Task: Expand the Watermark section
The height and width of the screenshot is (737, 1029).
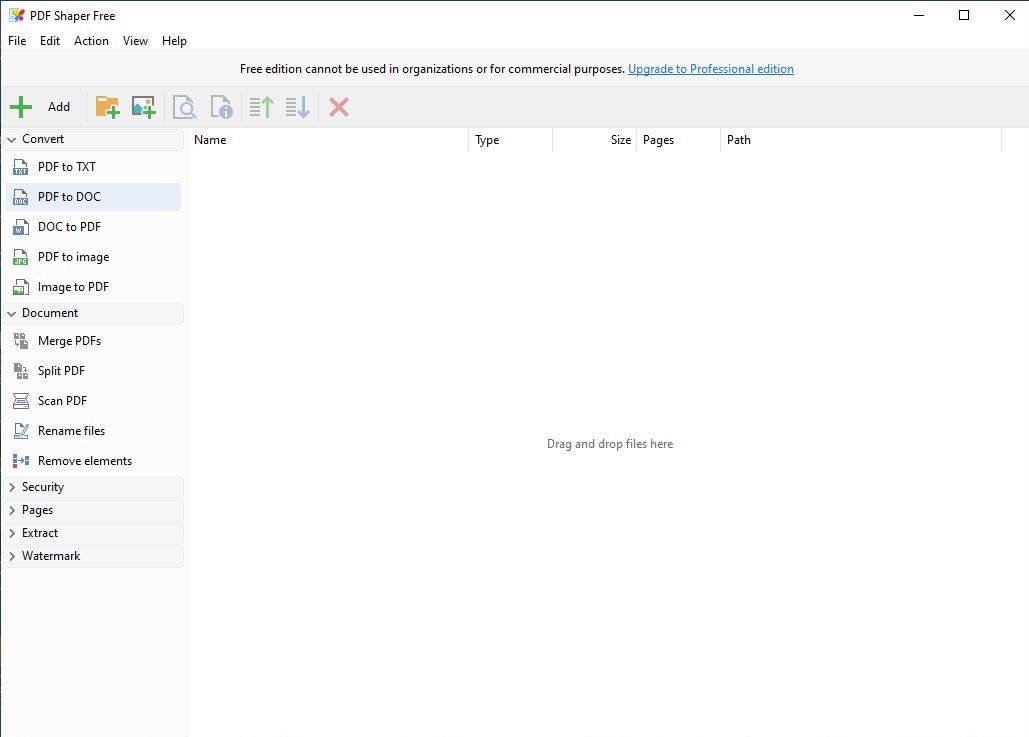Action: pos(11,556)
